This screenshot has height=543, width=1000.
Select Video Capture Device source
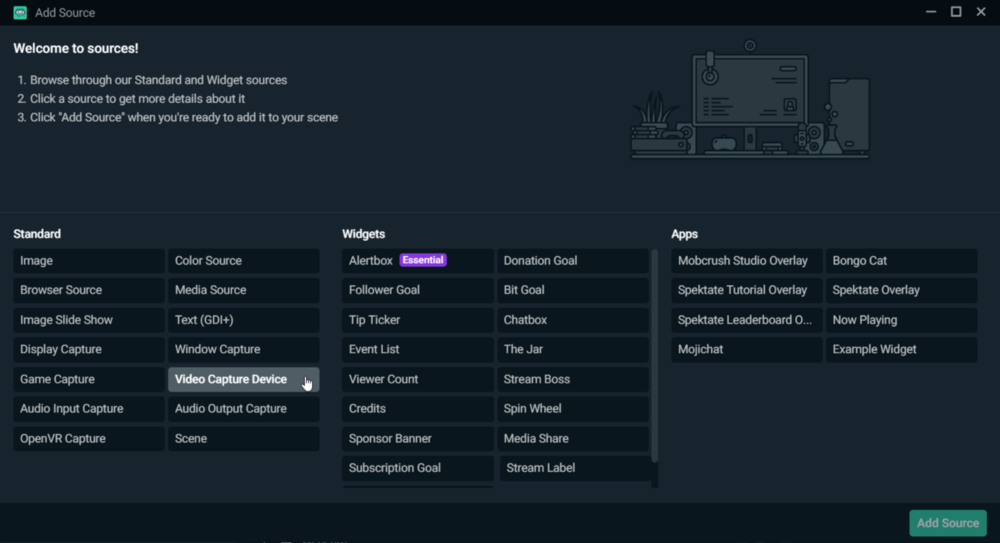tap(244, 379)
